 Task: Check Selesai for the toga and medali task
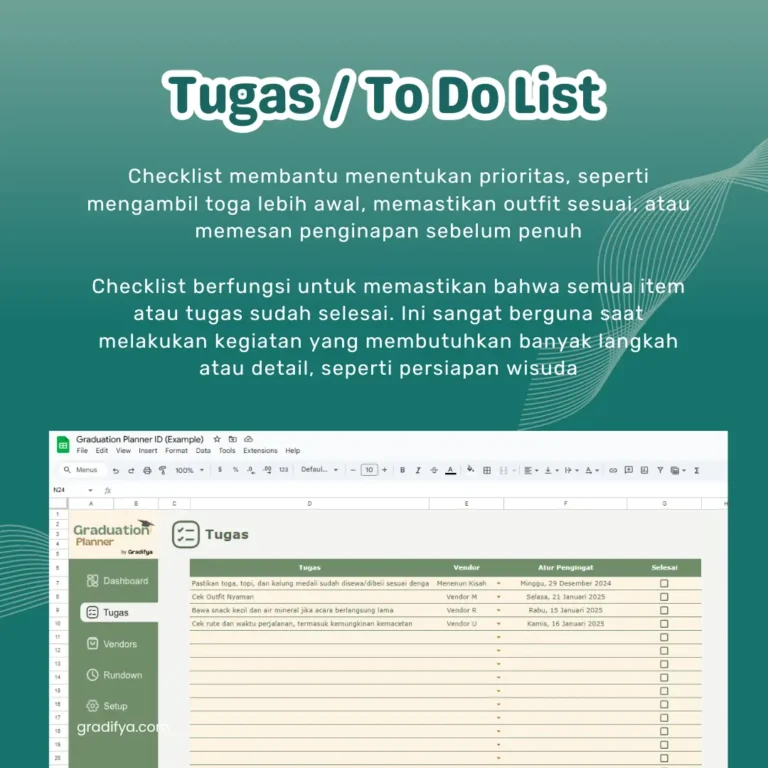664,583
